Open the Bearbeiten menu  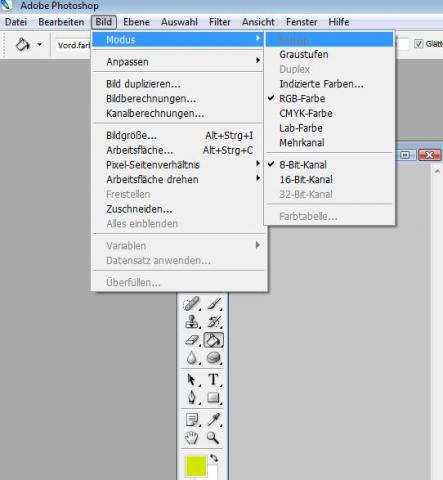(x=61, y=22)
